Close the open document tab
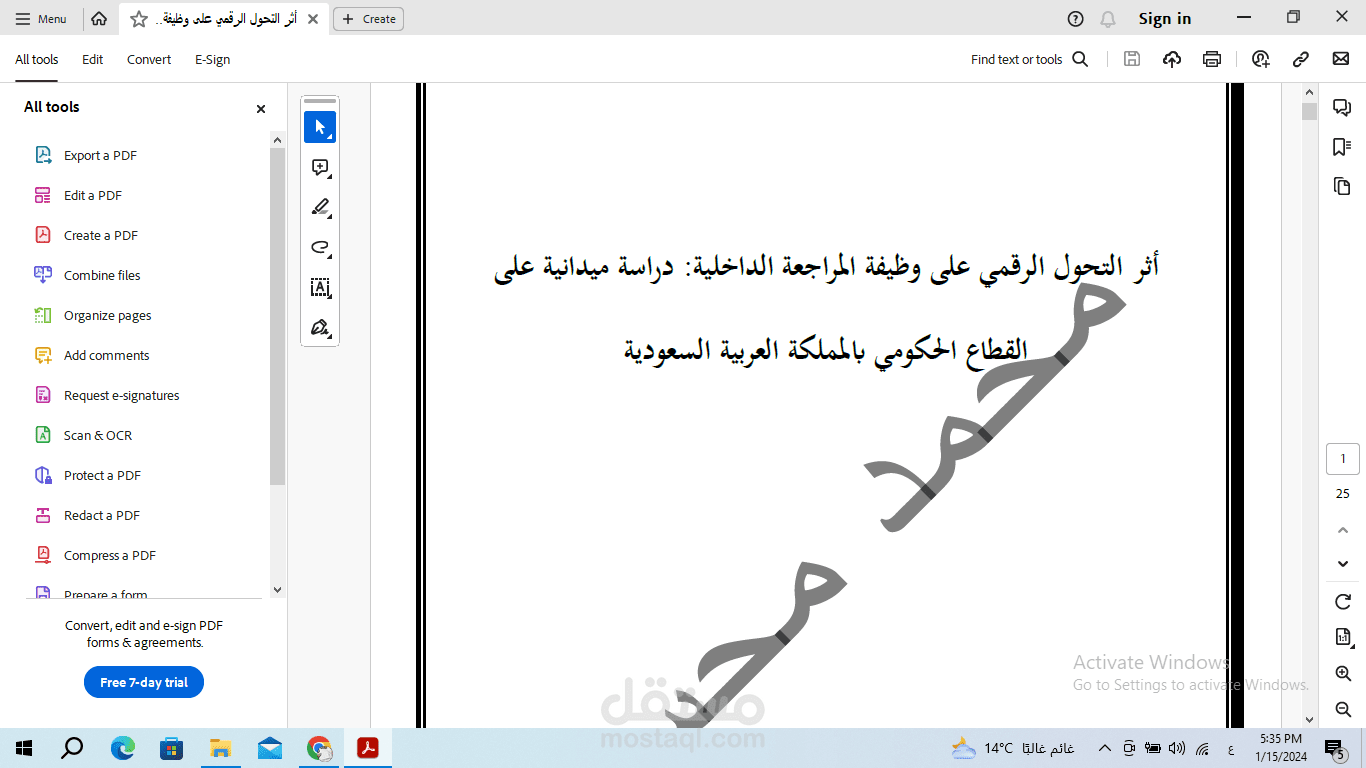The width and height of the screenshot is (1366, 768). [x=313, y=19]
